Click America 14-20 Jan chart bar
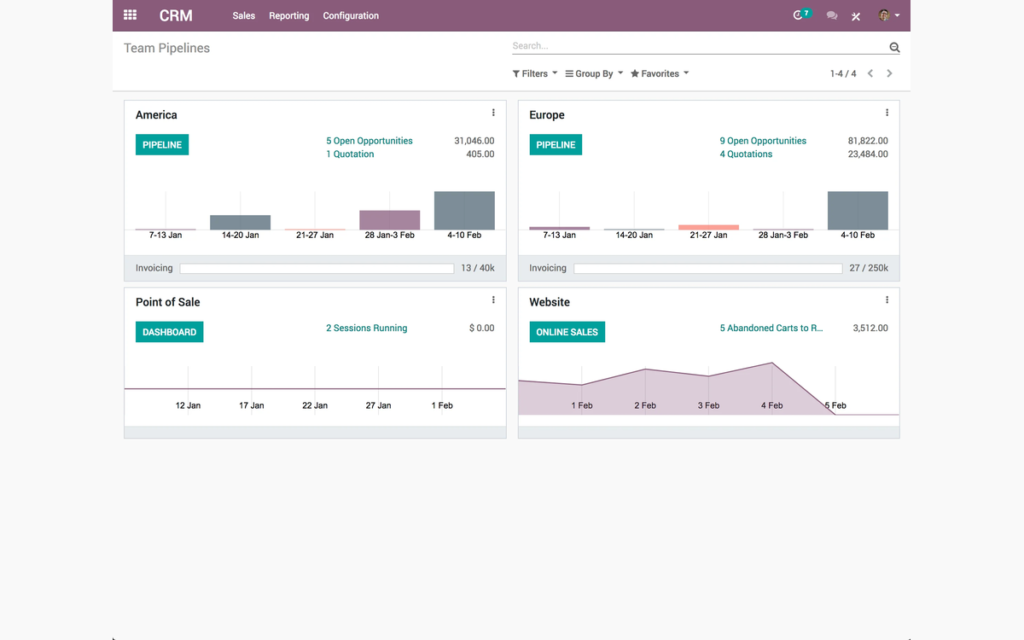 coord(240,222)
